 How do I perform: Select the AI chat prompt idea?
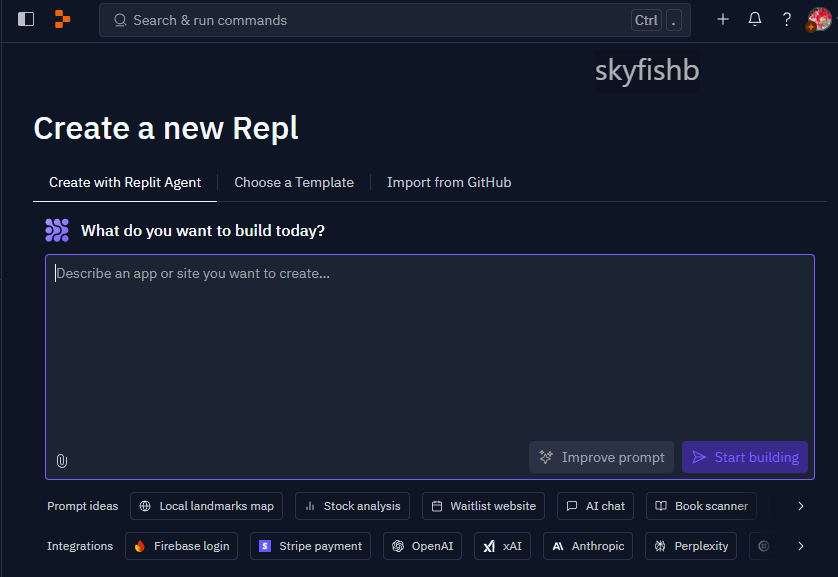point(595,506)
